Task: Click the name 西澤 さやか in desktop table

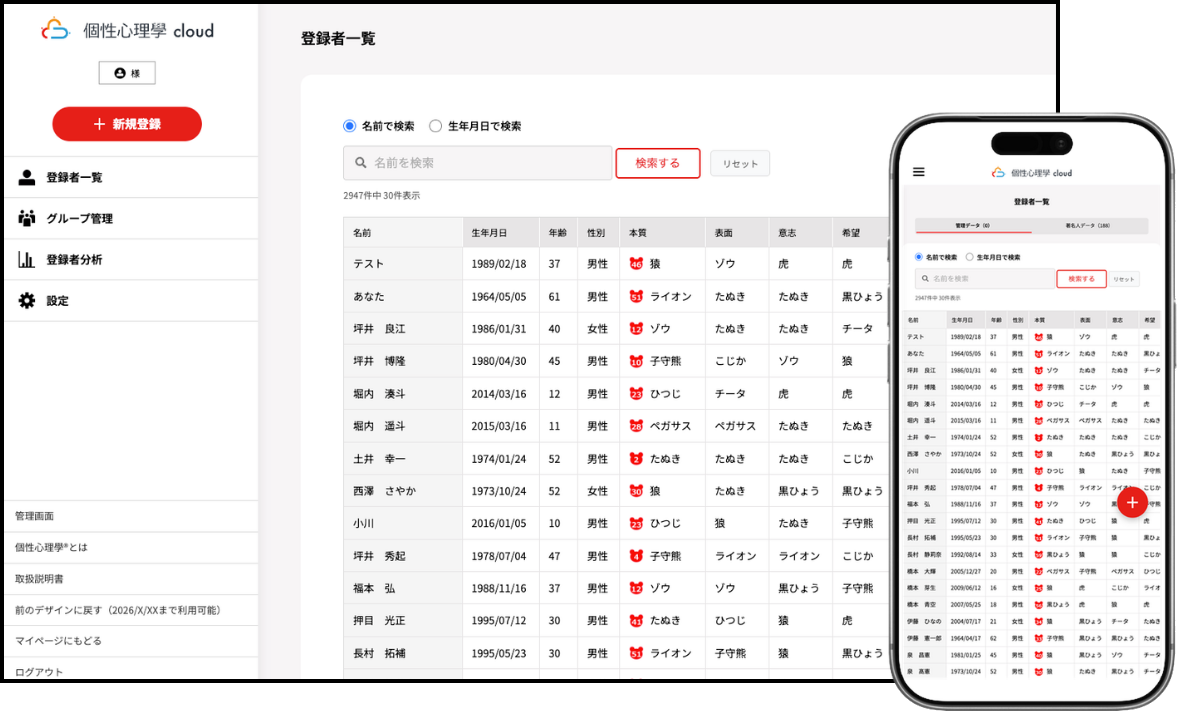Action: 385,491
